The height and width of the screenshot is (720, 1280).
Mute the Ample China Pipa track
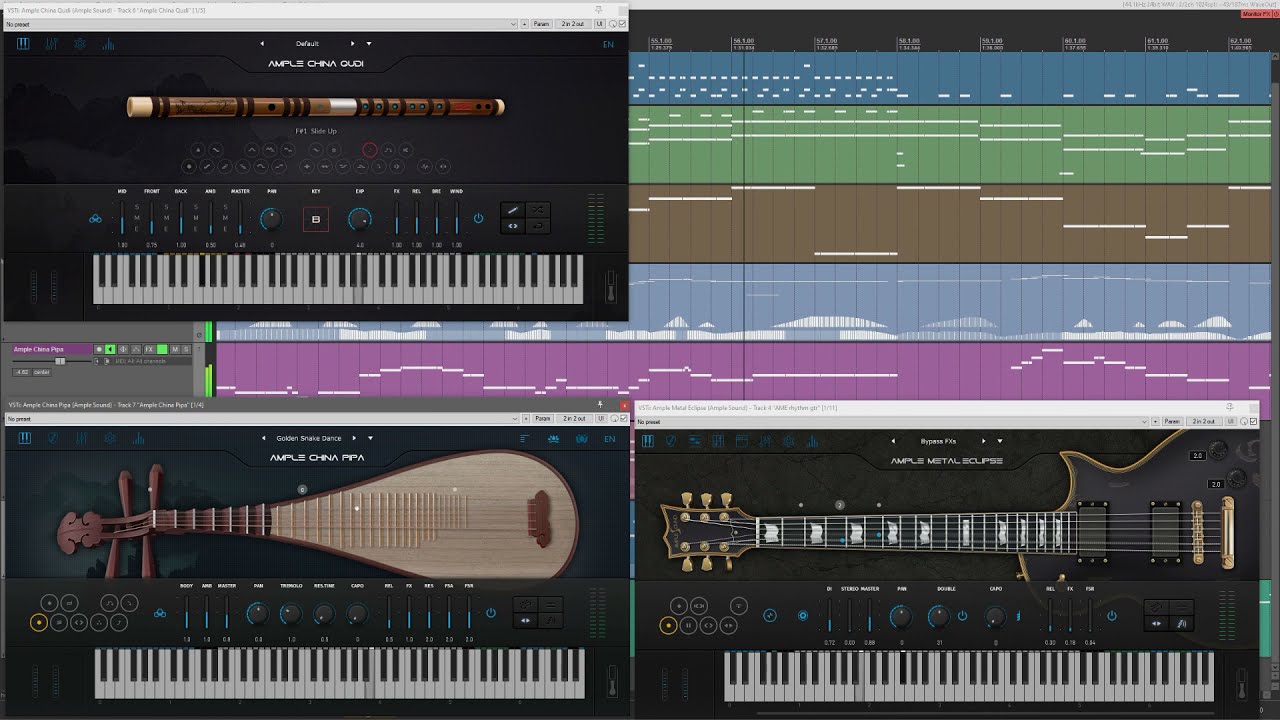[175, 349]
